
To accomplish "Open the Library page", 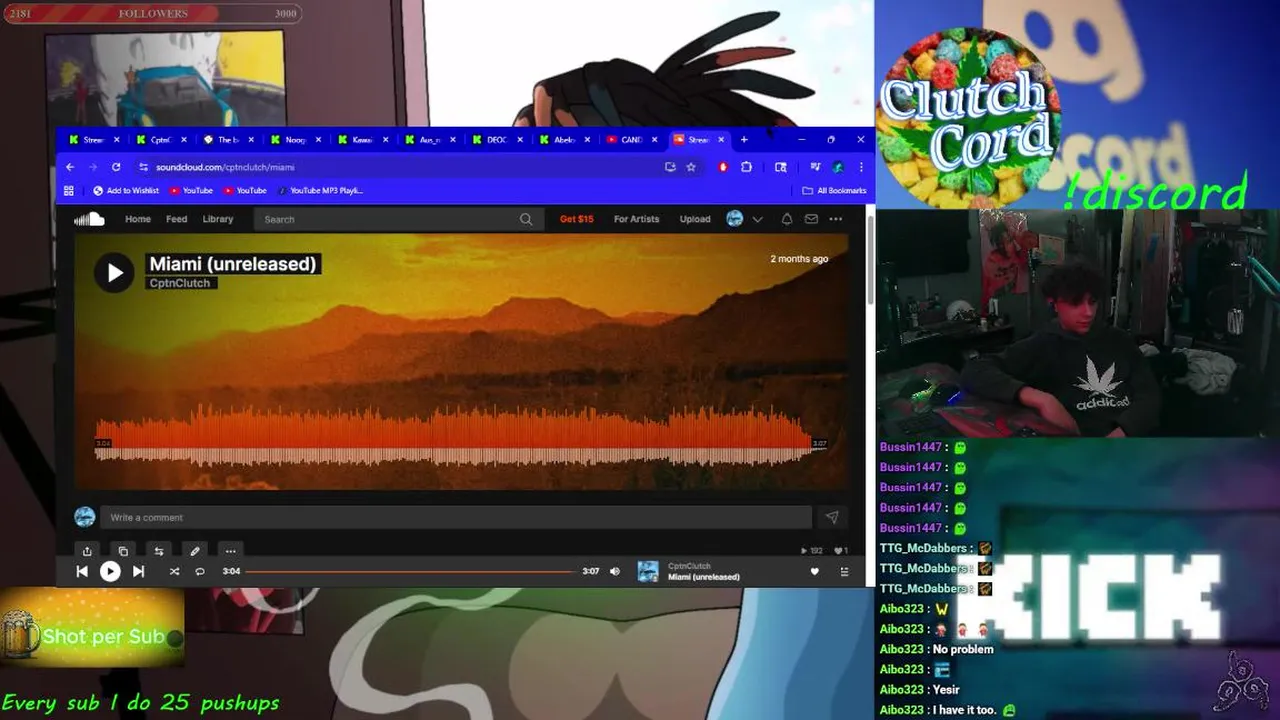I will click(x=218, y=219).
